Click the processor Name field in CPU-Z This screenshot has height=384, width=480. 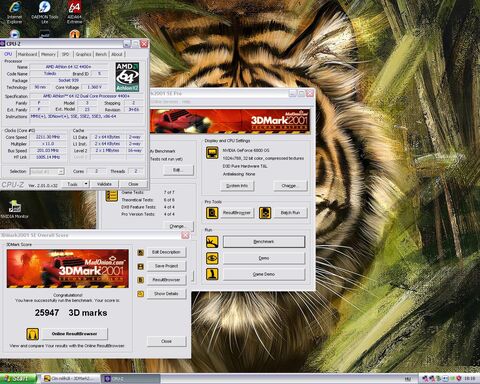(x=69, y=67)
